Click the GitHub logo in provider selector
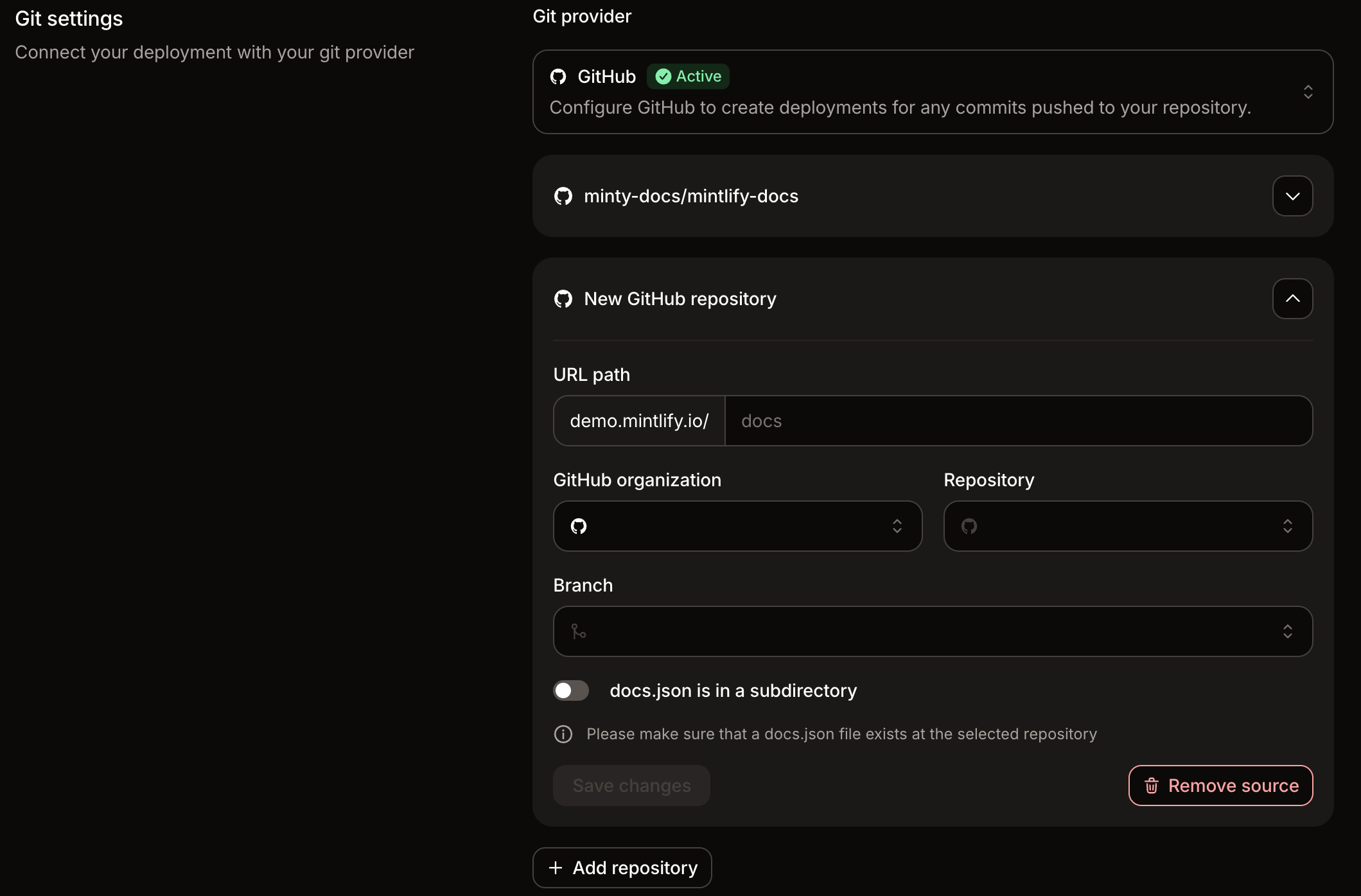 pos(558,76)
